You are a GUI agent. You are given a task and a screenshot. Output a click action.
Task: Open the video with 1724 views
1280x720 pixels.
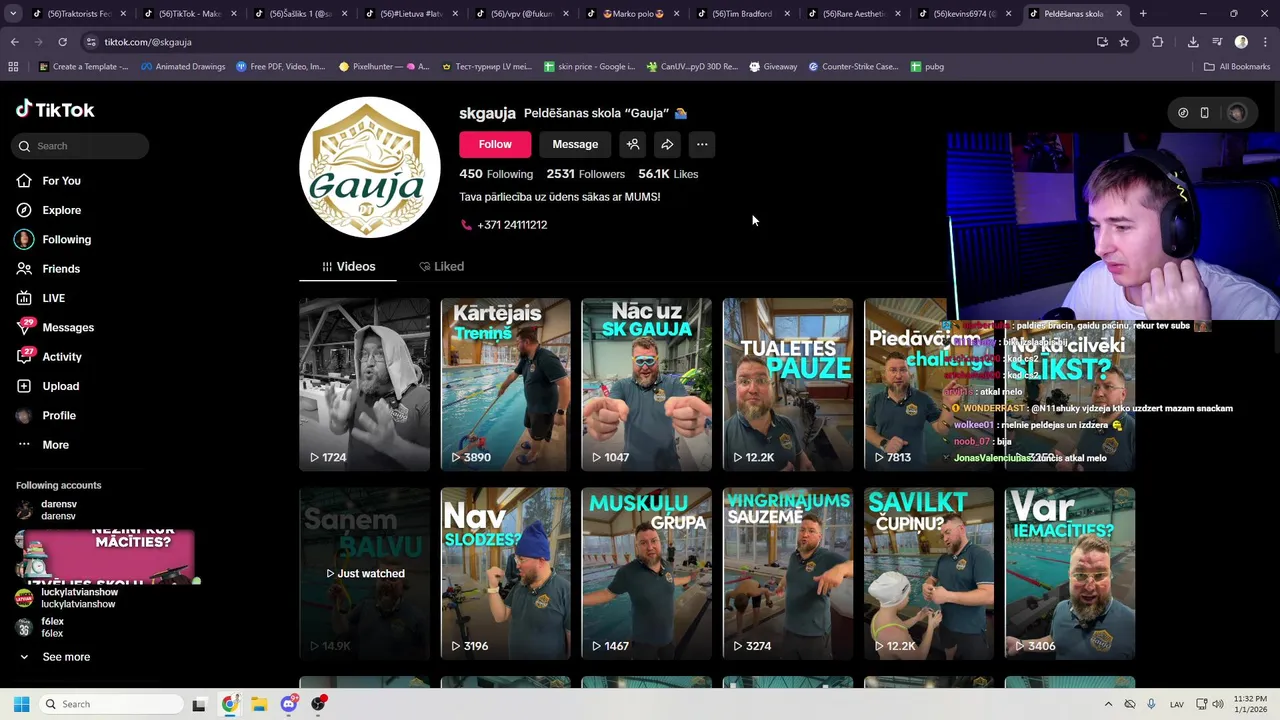364,384
